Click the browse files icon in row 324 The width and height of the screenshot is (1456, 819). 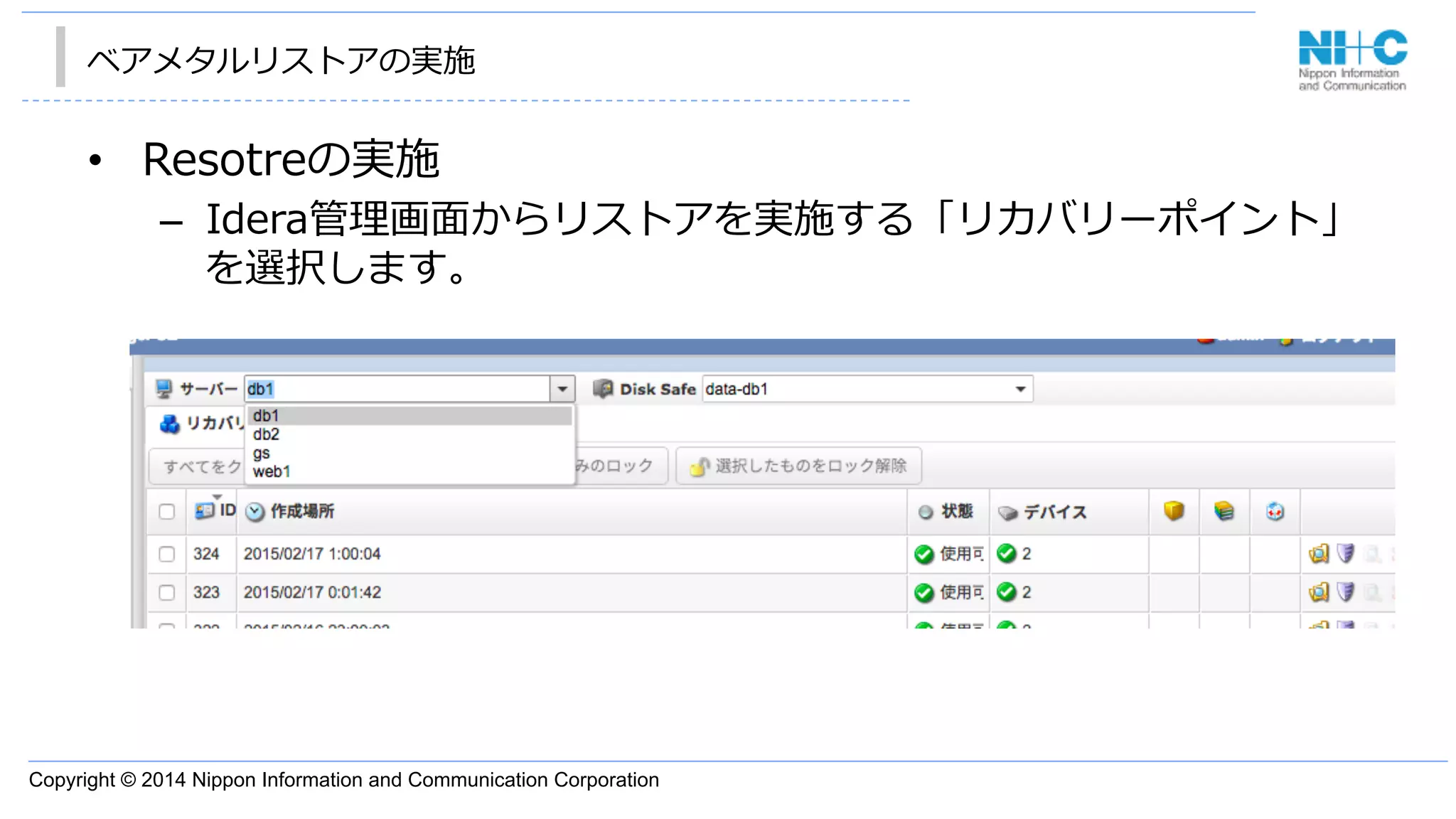coord(1319,554)
